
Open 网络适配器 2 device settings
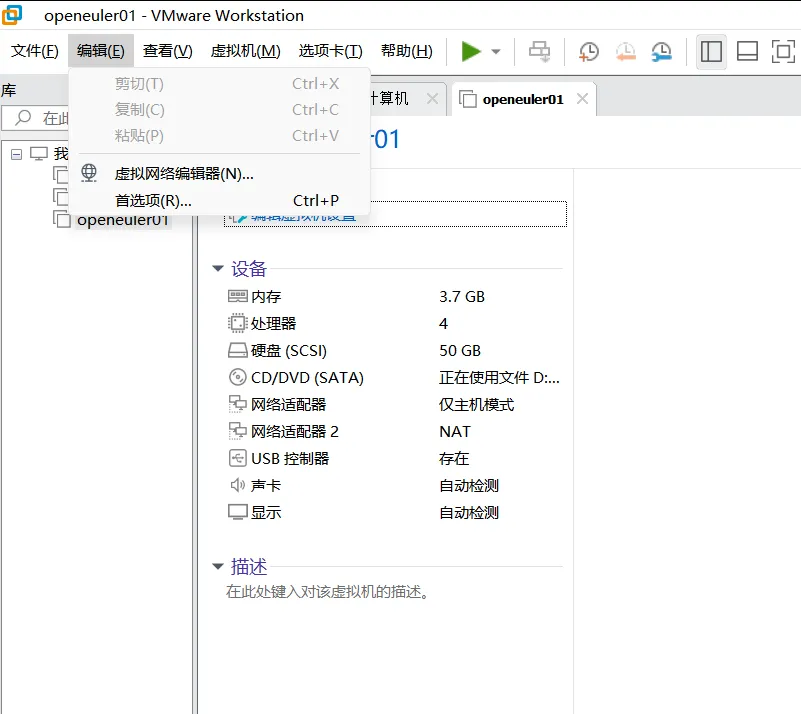295,432
